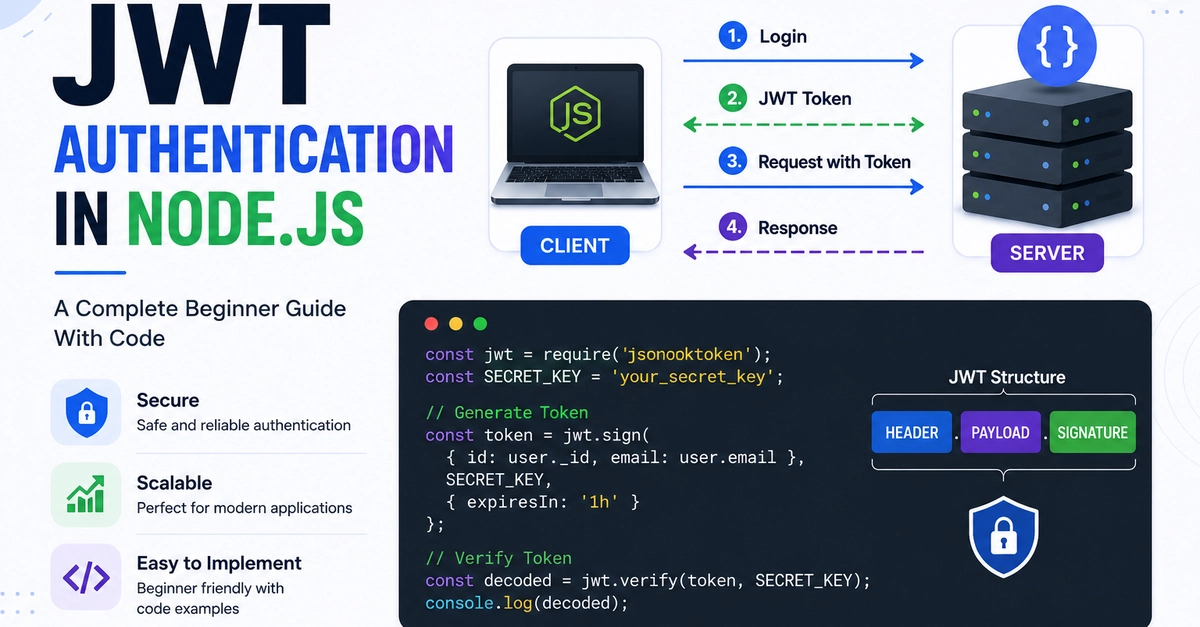Click the shield lock icon below JWT Structure
This screenshot has height=627, width=1200.
1003,539
